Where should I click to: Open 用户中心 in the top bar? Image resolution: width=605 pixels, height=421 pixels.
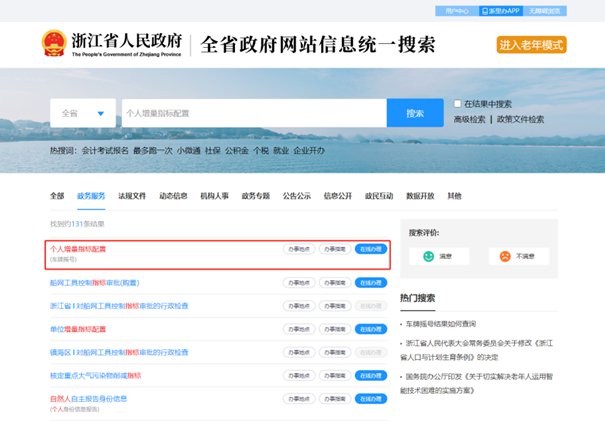[x=452, y=10]
